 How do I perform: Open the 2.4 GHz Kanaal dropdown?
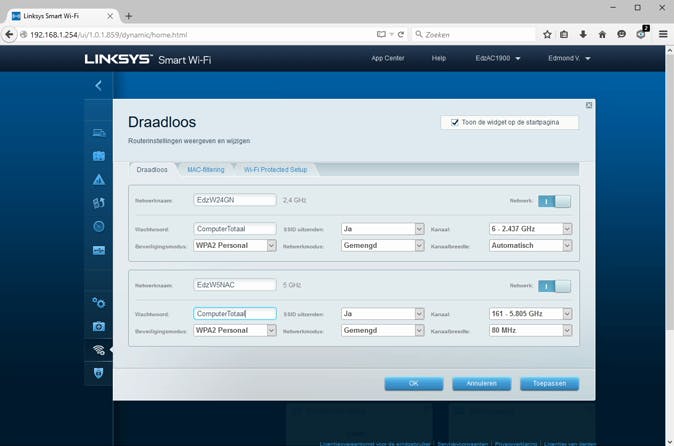pos(532,229)
